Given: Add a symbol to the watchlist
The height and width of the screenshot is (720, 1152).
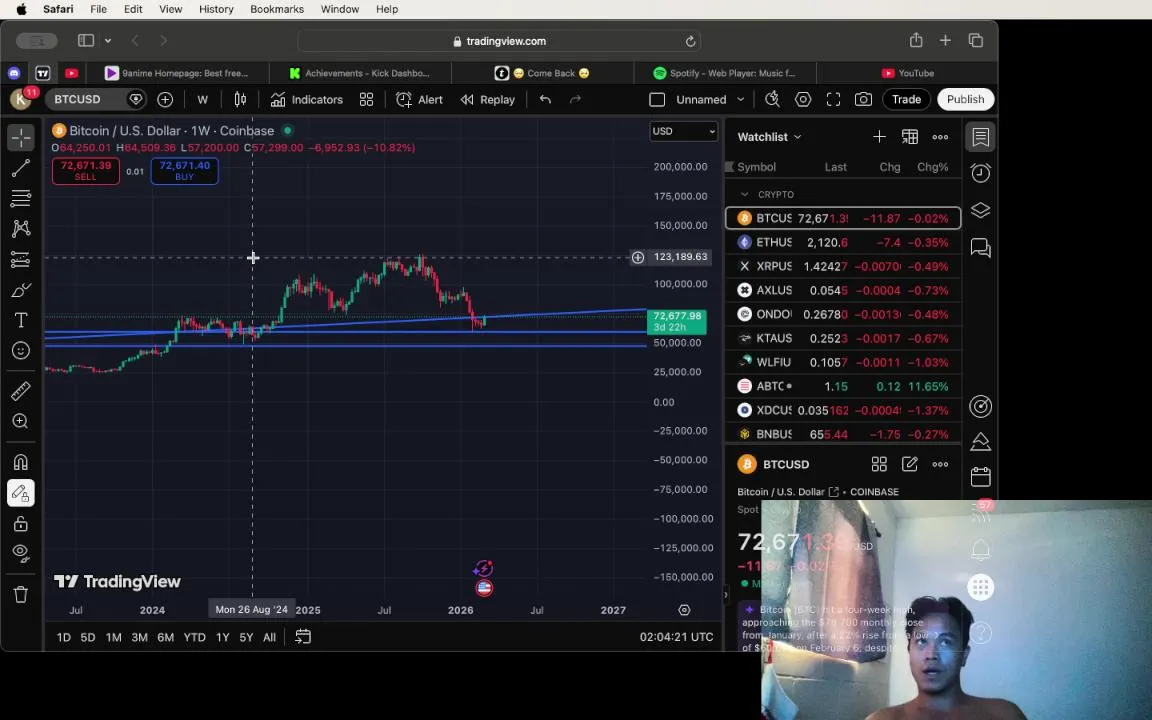Looking at the screenshot, I should [879, 137].
